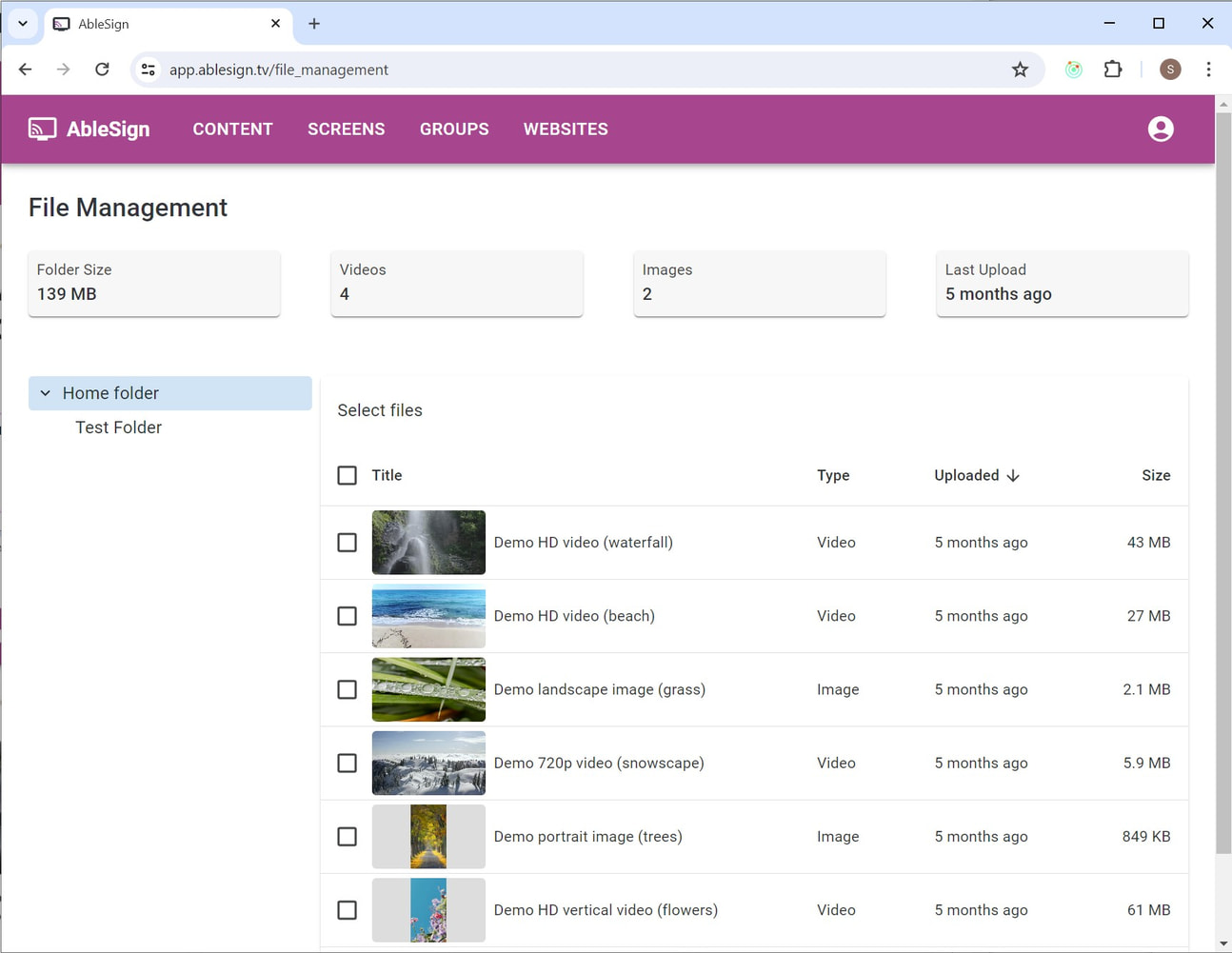This screenshot has width=1232, height=953.
Task: Click the site information icon in address bar
Action: click(148, 69)
